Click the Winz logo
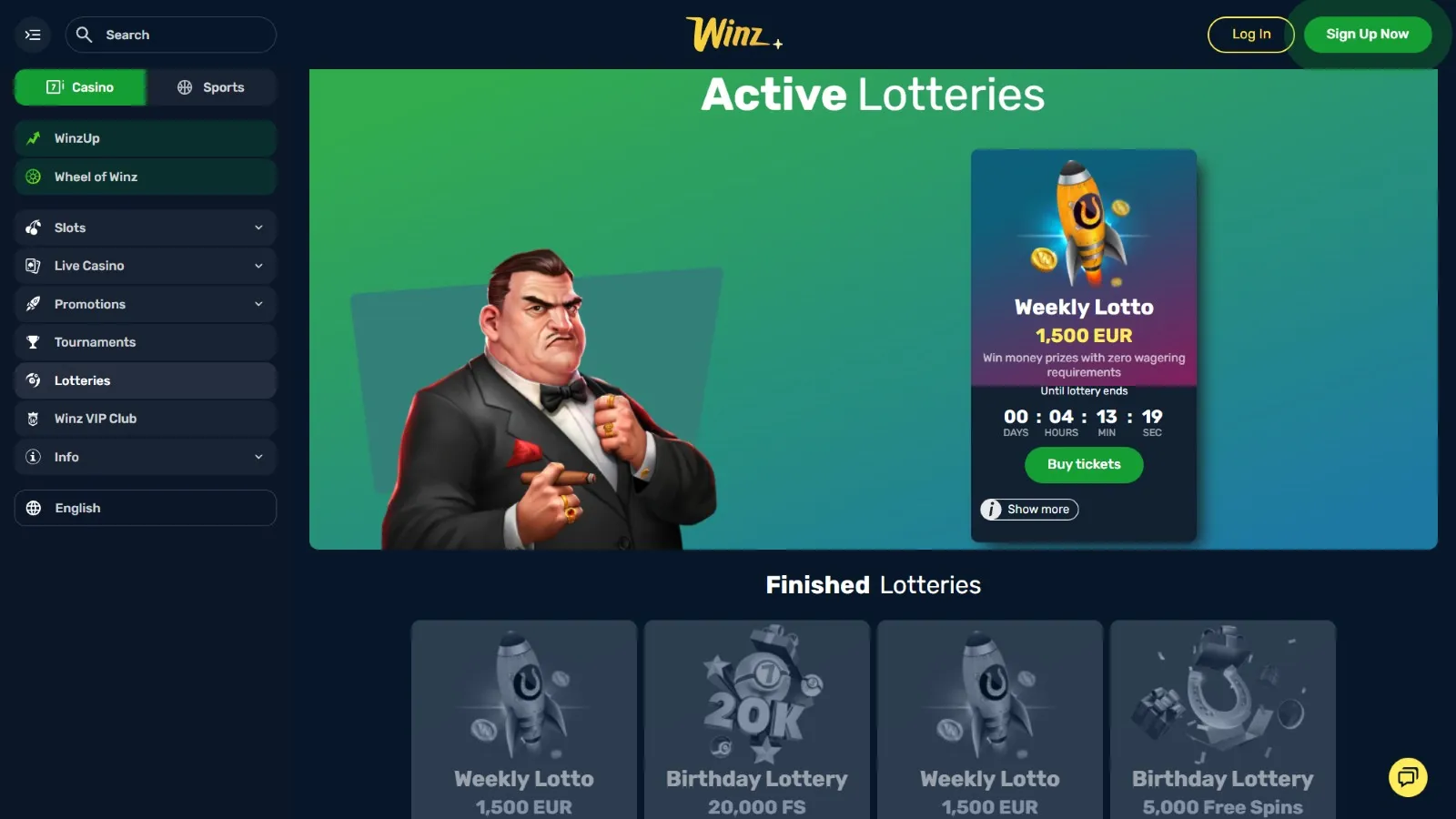This screenshot has width=1456, height=819. click(x=733, y=35)
